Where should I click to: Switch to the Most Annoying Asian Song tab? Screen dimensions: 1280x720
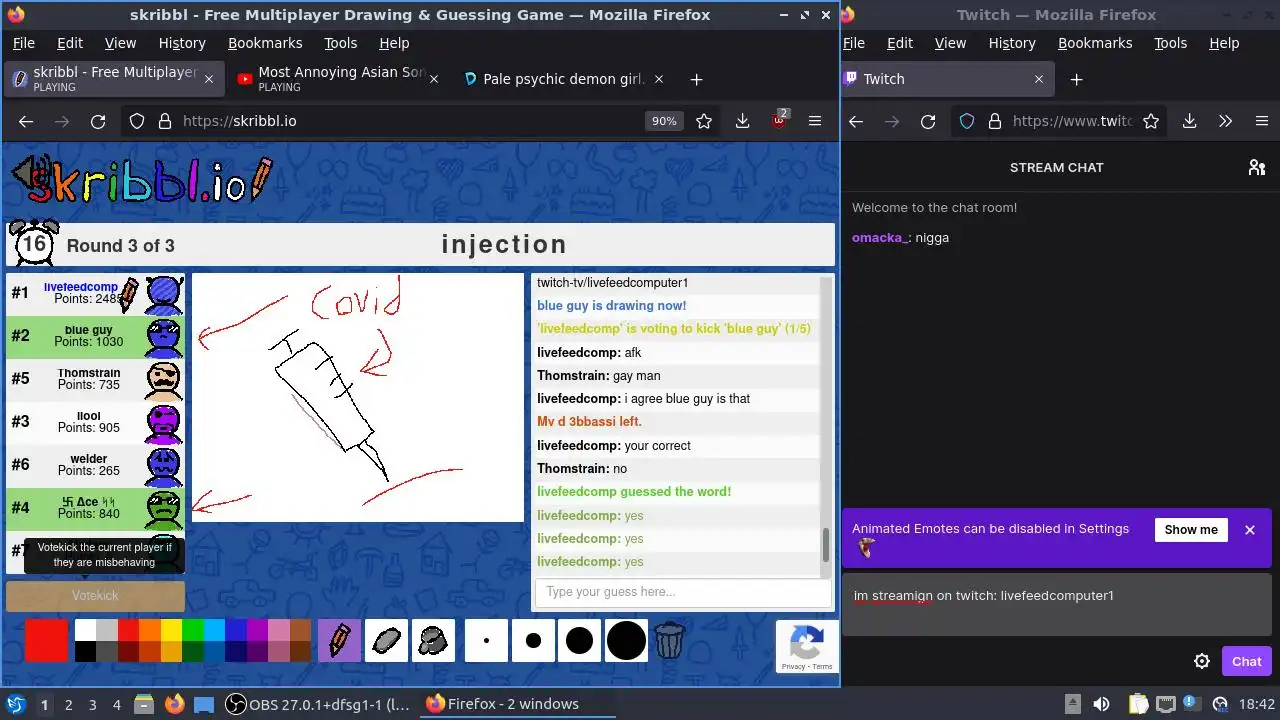[338, 79]
